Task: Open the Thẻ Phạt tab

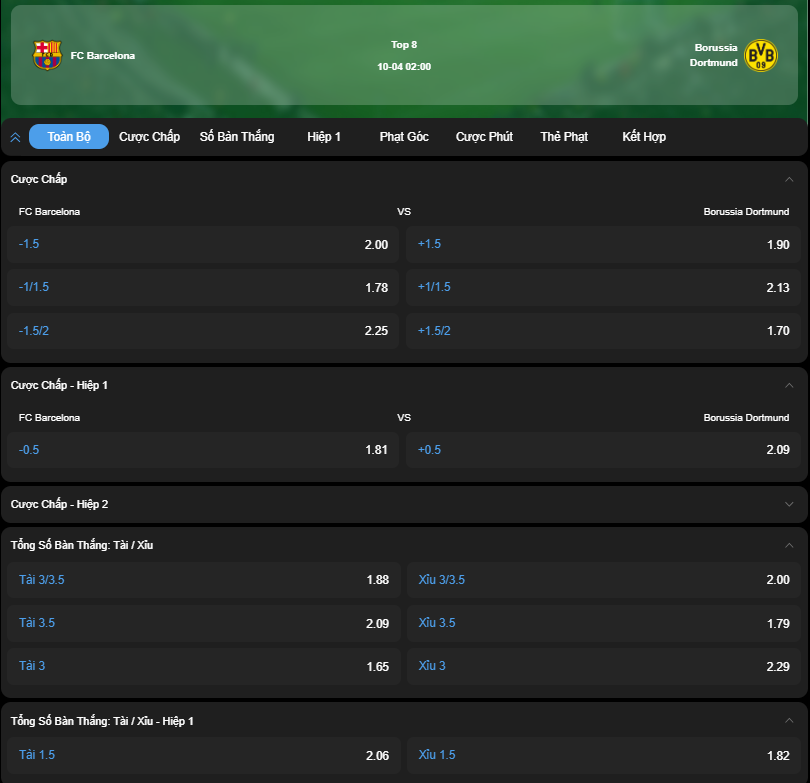Action: click(x=564, y=136)
